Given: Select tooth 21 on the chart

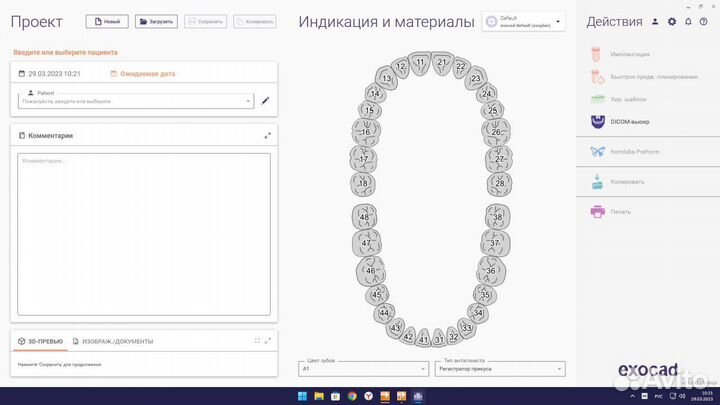Looking at the screenshot, I should pos(442,62).
